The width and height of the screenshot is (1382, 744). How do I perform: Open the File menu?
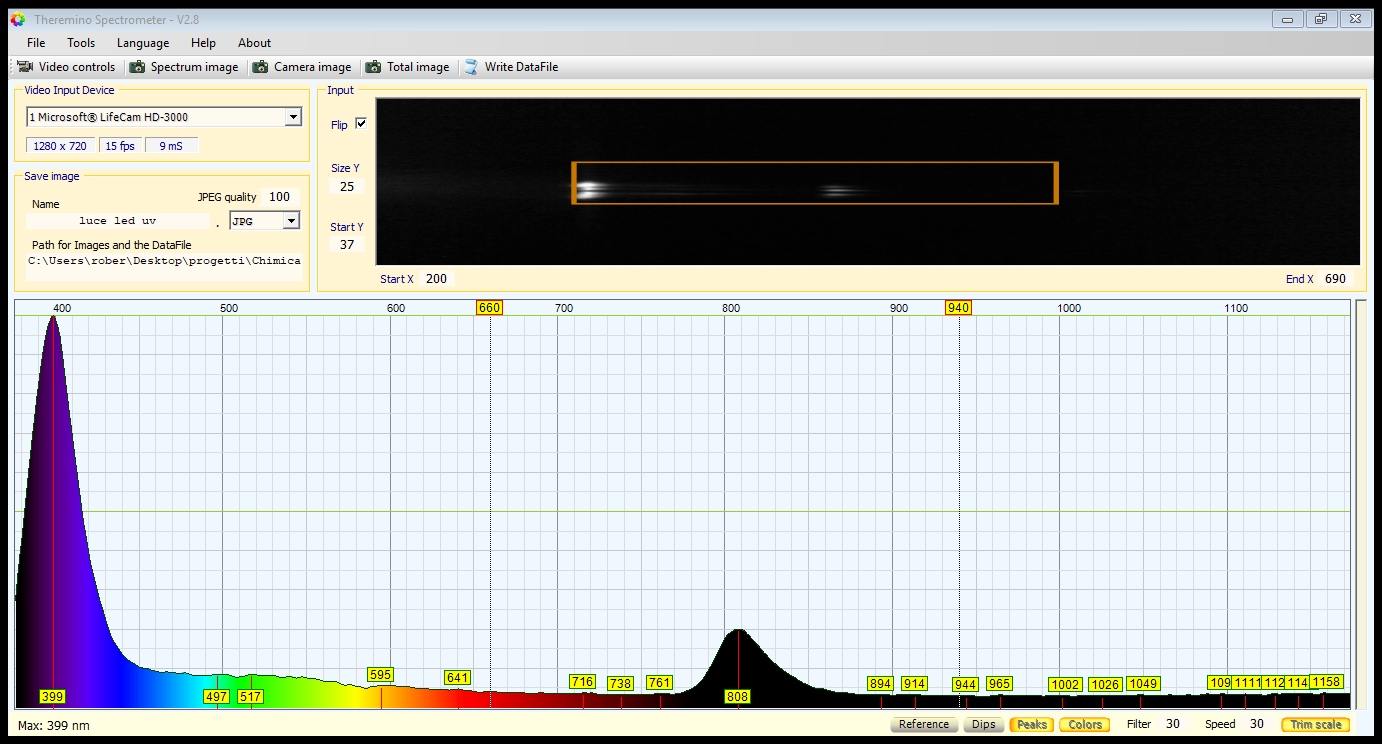[x=36, y=43]
